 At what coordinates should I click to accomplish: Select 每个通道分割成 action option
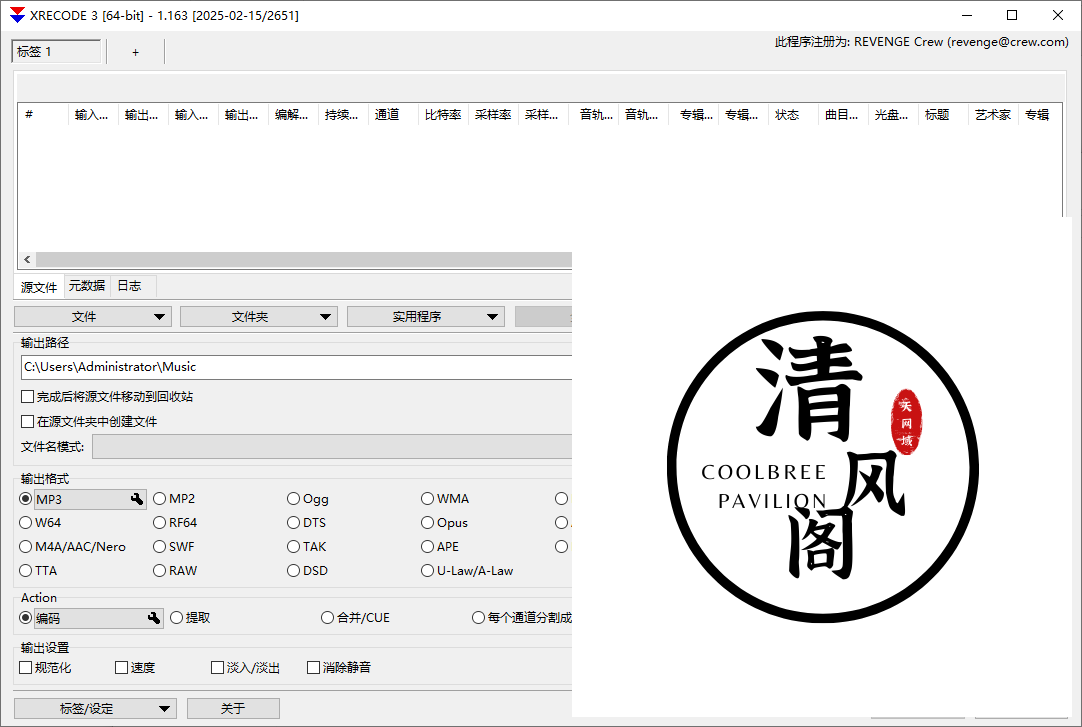[x=478, y=617]
